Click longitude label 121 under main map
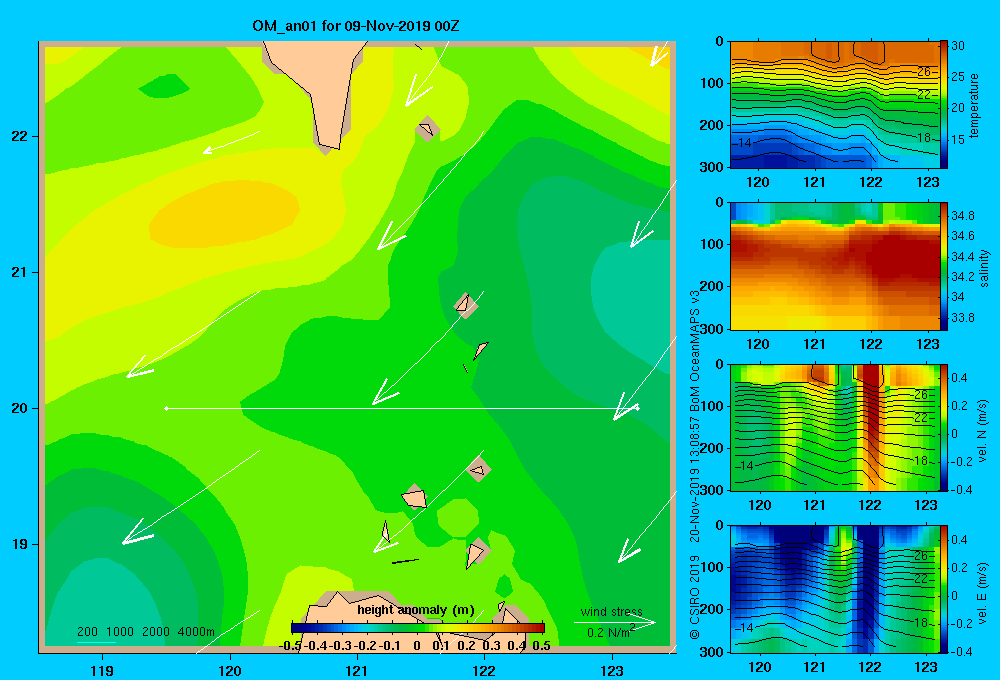Image resolution: width=1000 pixels, height=680 pixels. click(x=357, y=670)
